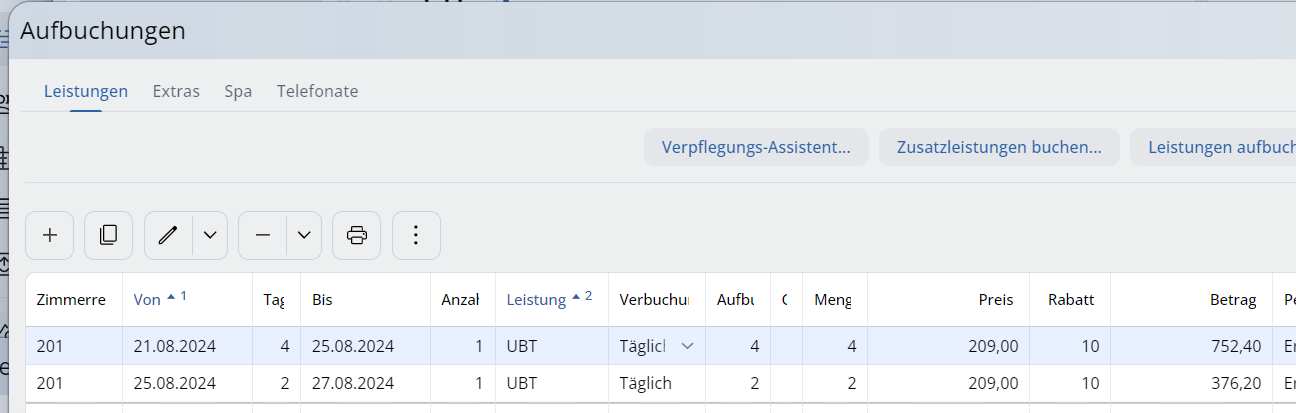Expand the edit button dropdown arrow

[x=210, y=236]
